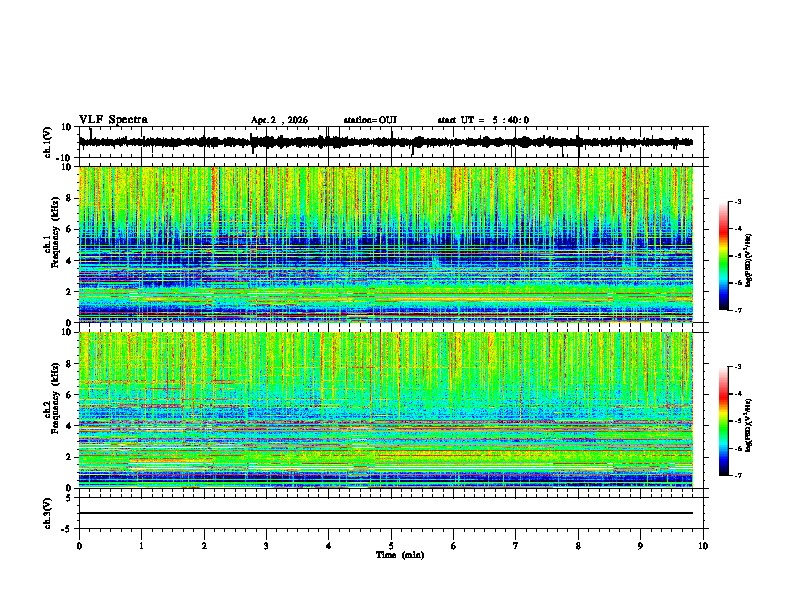Click the ch.2 "Frequency (kHz)" axis title

[55, 398]
